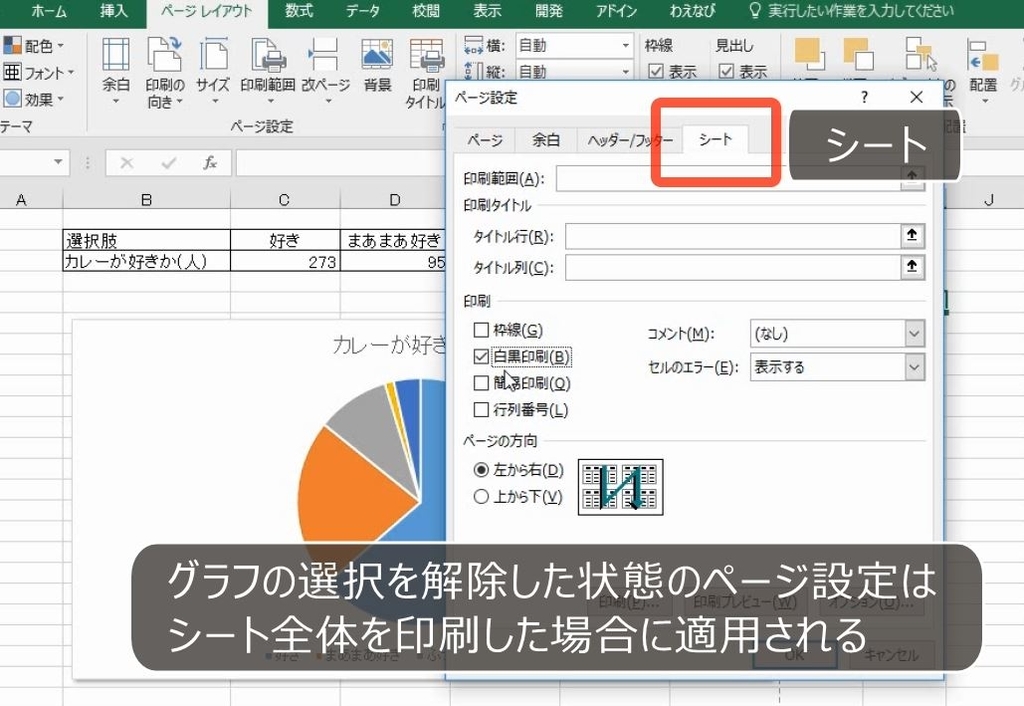
Task: Select cell containing 選択肢
Action: pyautogui.click(x=146, y=240)
